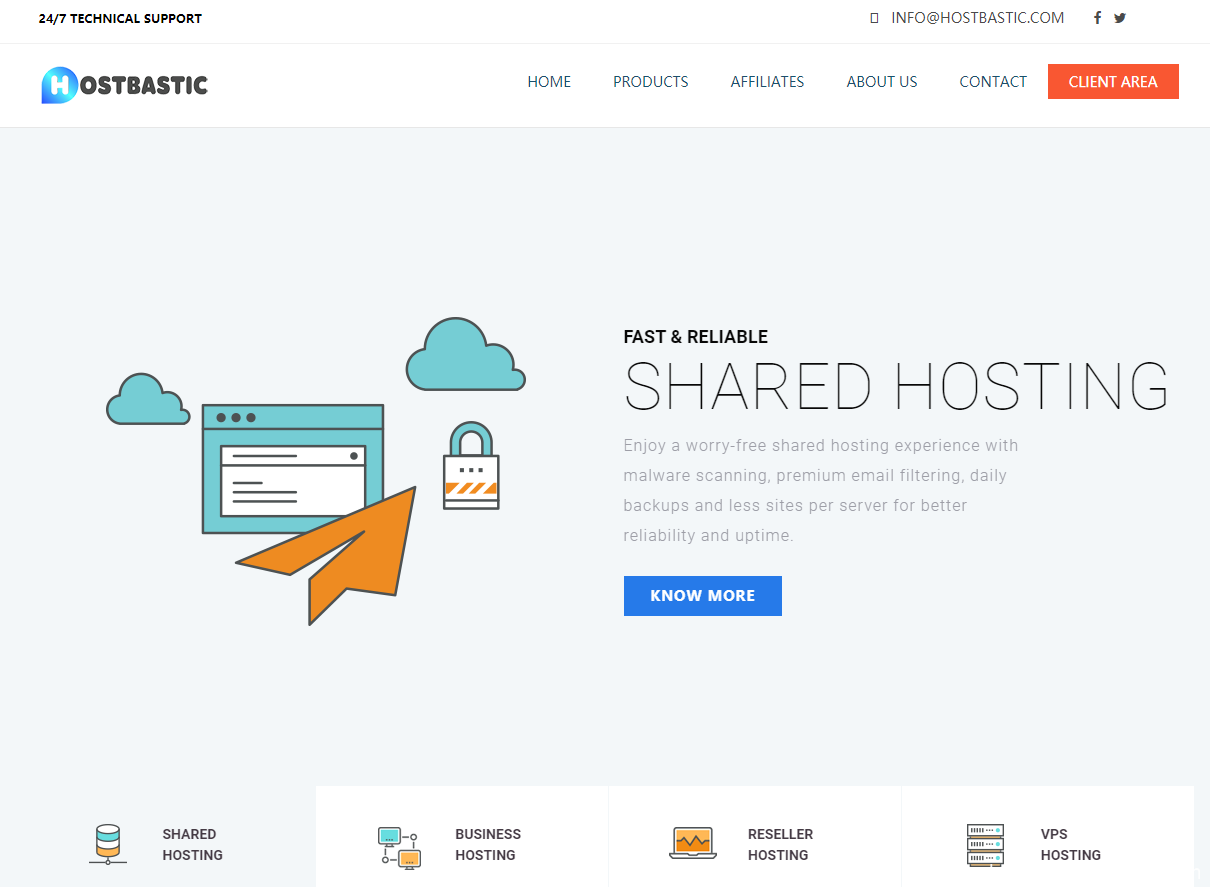Click the business hosting network computers icon
The height and width of the screenshot is (887, 1210).
399,846
